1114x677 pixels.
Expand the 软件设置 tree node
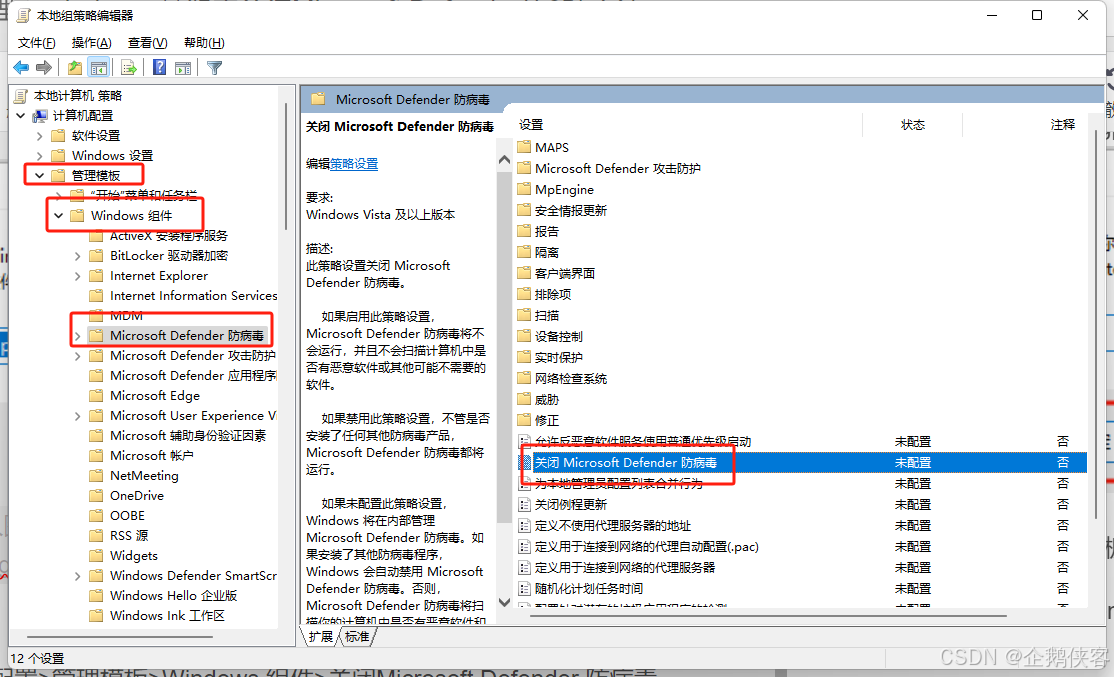click(40, 136)
